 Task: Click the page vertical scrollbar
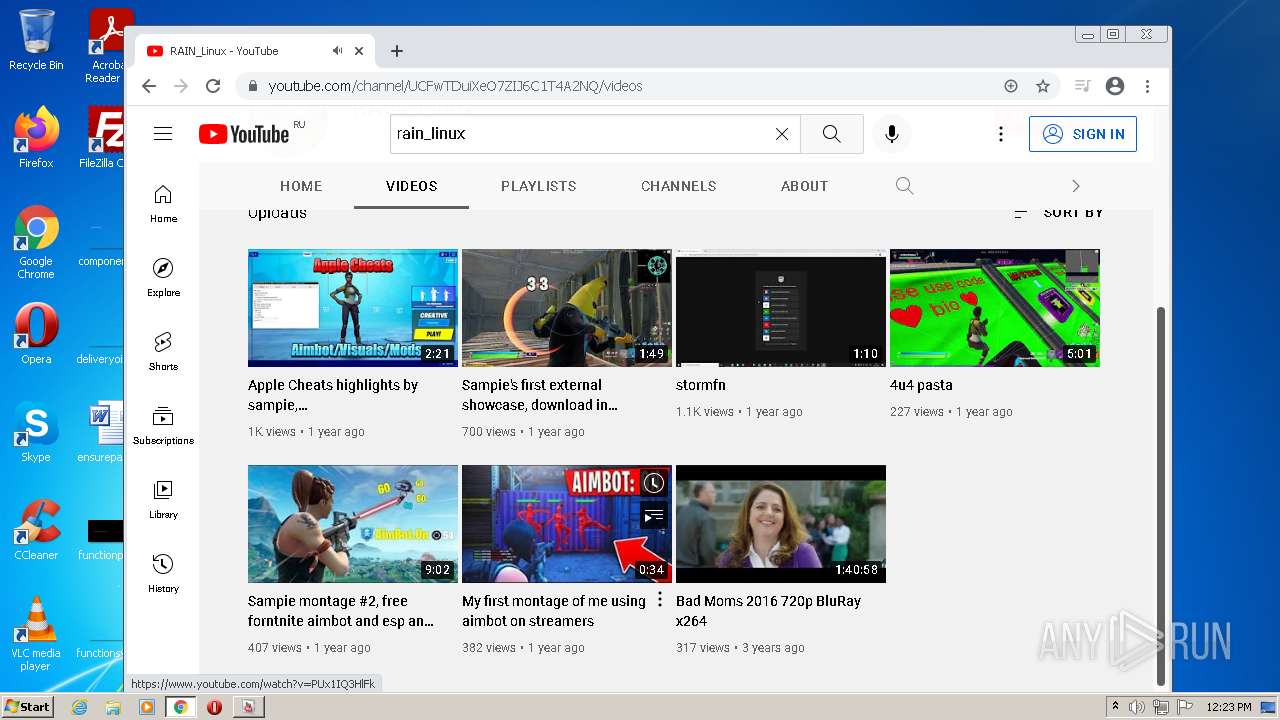pyautogui.click(x=1161, y=495)
